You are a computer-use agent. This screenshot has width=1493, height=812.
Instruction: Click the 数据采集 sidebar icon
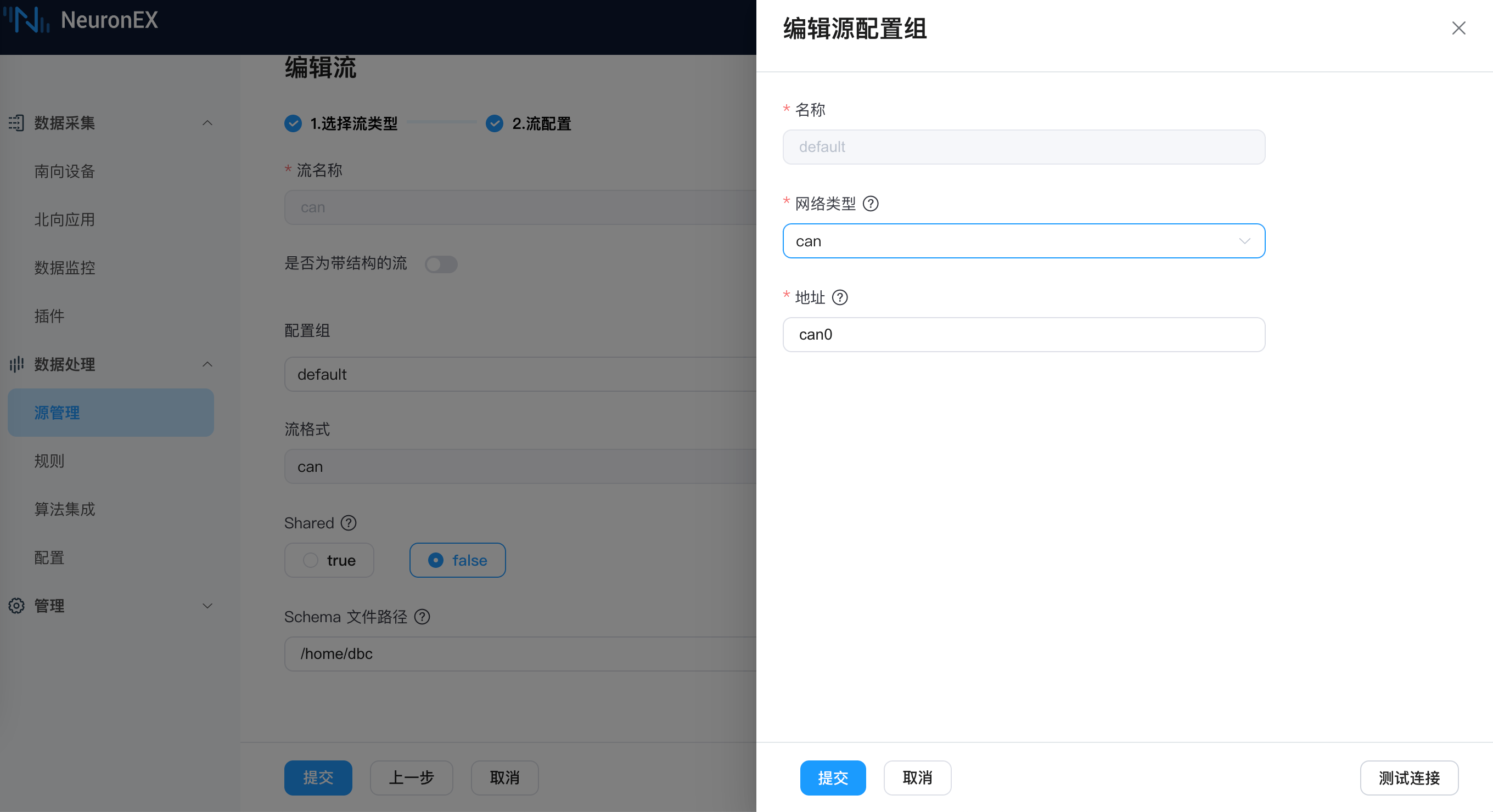point(16,123)
